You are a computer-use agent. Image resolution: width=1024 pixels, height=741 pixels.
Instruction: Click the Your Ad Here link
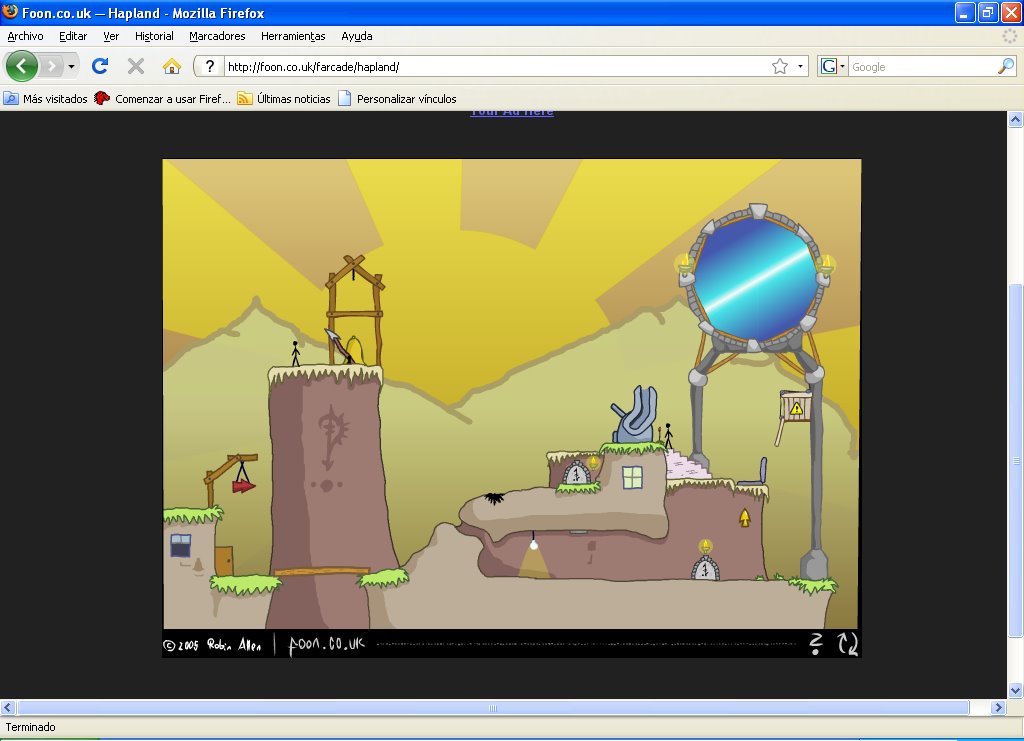coord(512,112)
